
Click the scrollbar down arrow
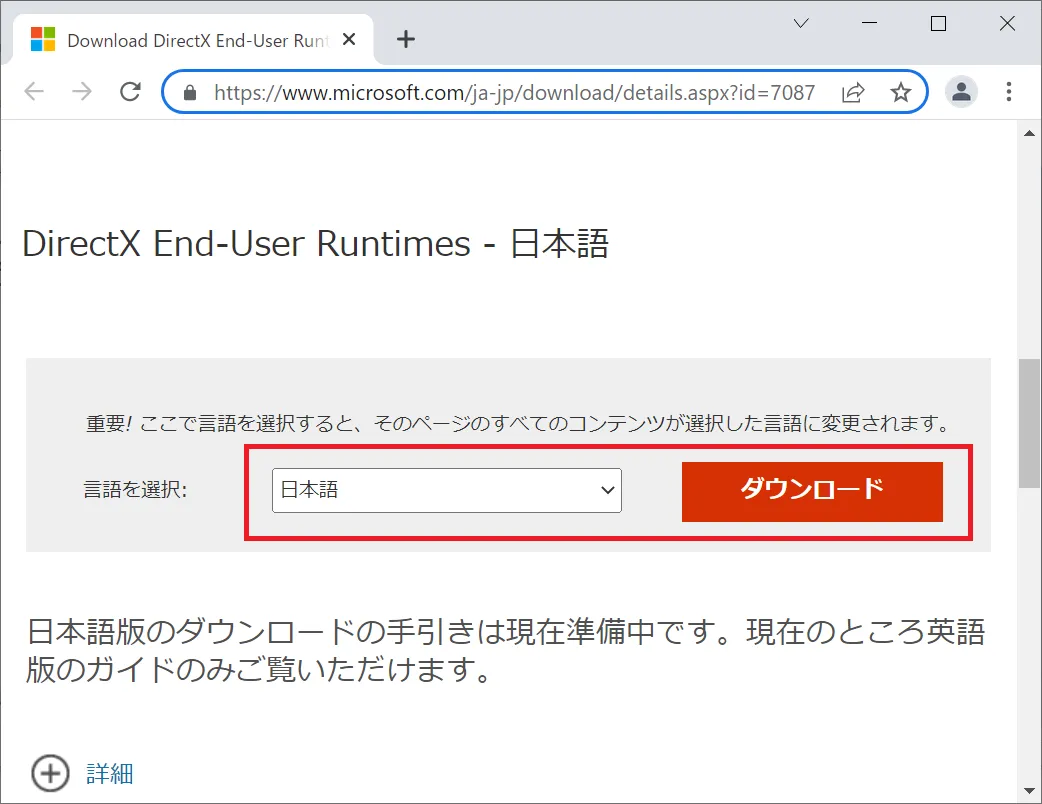[x=1029, y=791]
